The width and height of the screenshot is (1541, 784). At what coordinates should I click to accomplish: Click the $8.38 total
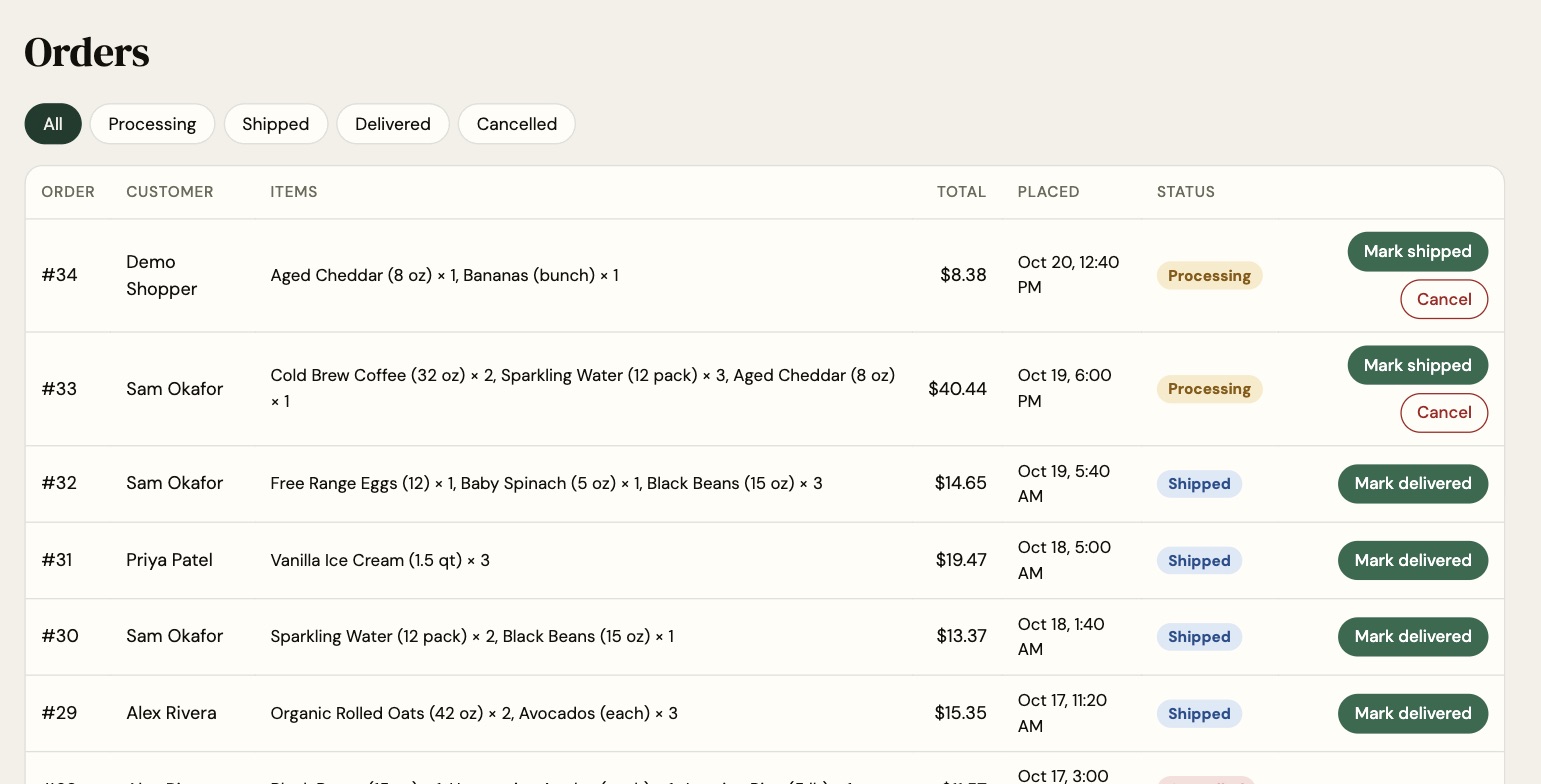click(963, 275)
